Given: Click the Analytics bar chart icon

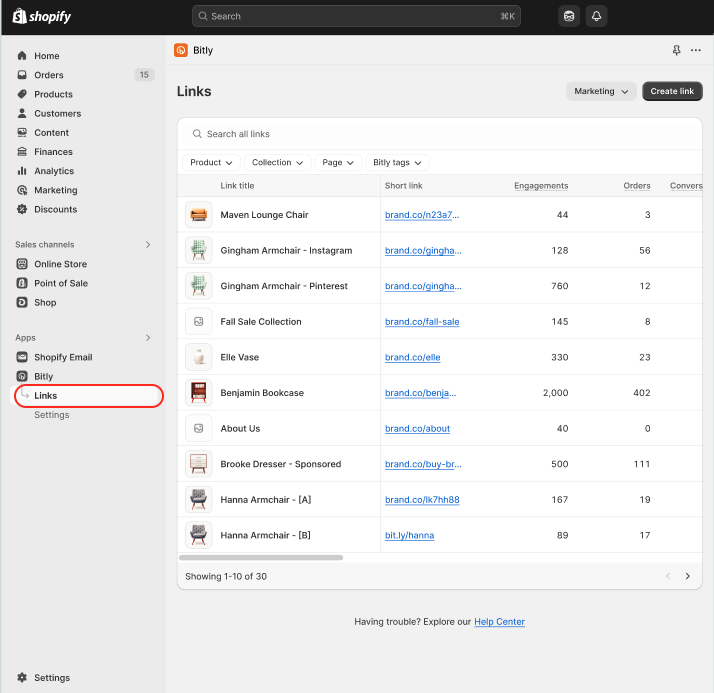Looking at the screenshot, I should click(x=22, y=171).
